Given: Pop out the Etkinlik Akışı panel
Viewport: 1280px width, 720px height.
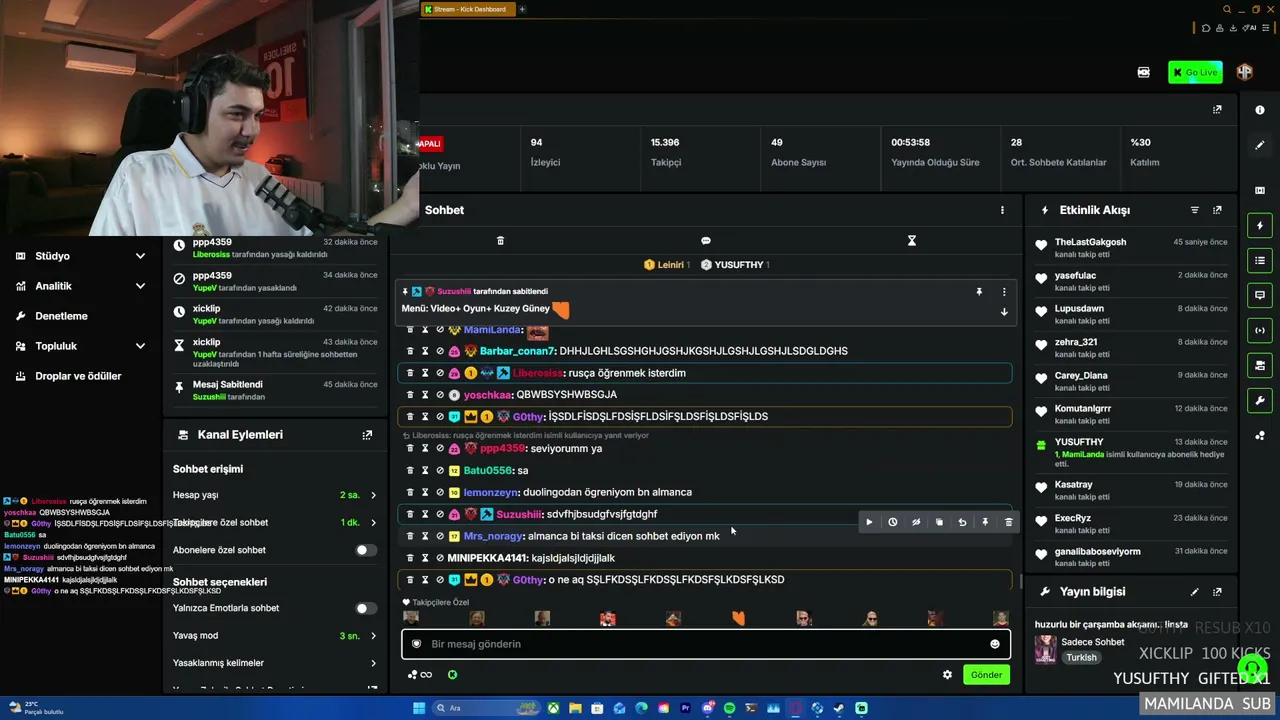Looking at the screenshot, I should coord(1217,210).
